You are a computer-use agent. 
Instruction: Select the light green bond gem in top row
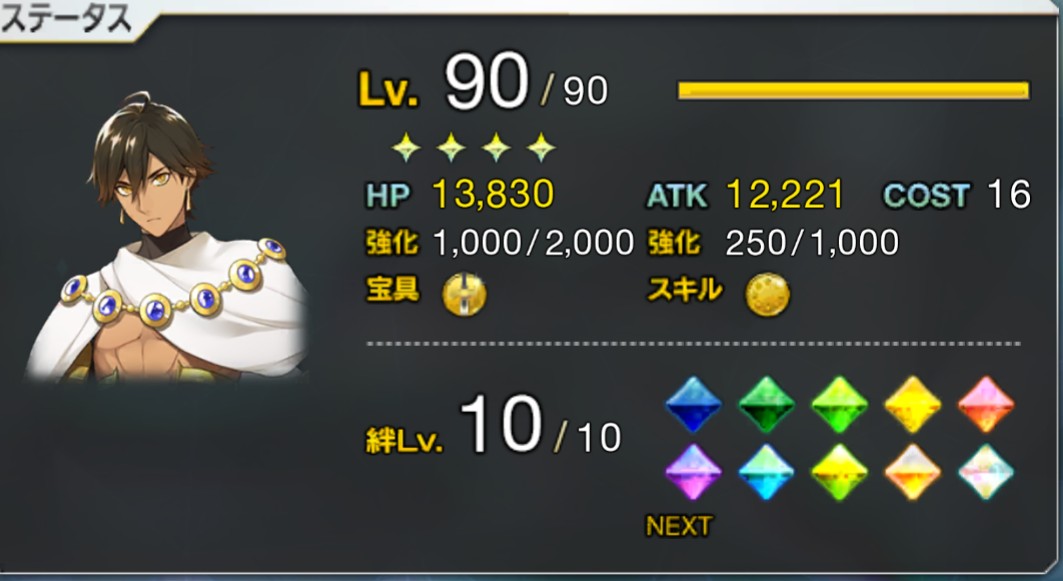pyautogui.click(x=840, y=405)
